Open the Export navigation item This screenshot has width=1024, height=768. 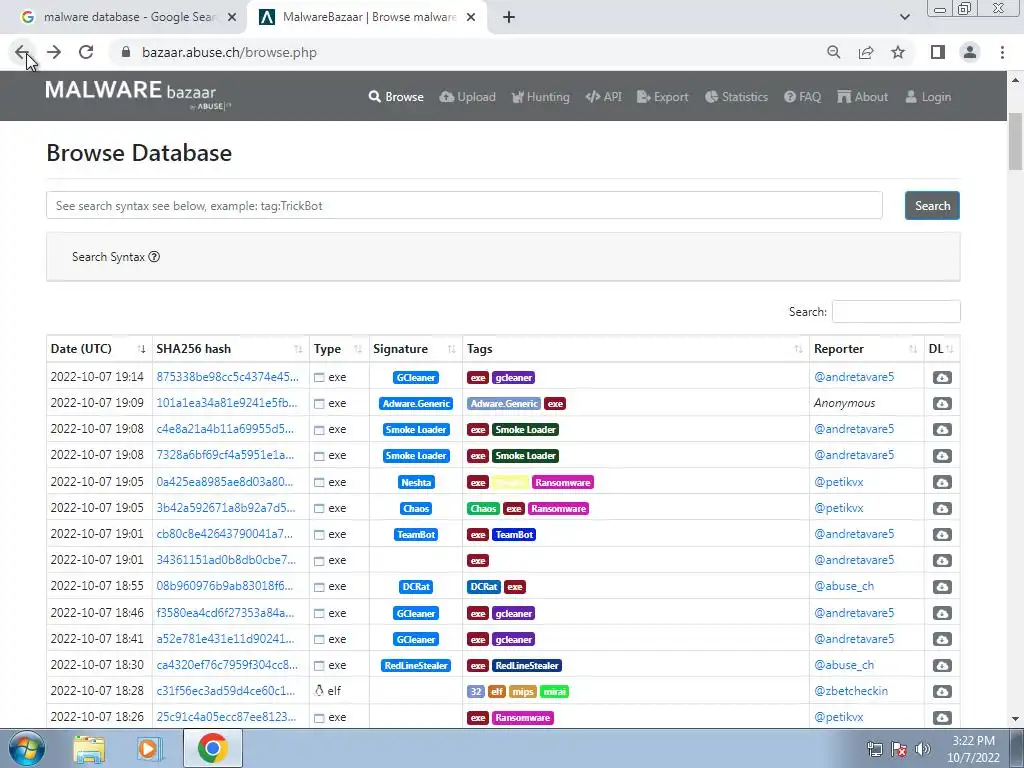(x=662, y=97)
